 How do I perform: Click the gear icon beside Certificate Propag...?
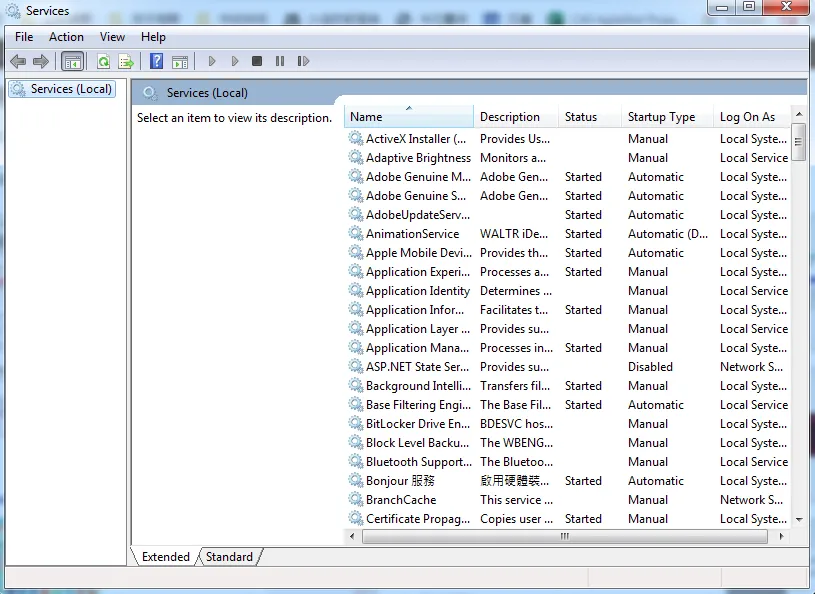[x=356, y=518]
